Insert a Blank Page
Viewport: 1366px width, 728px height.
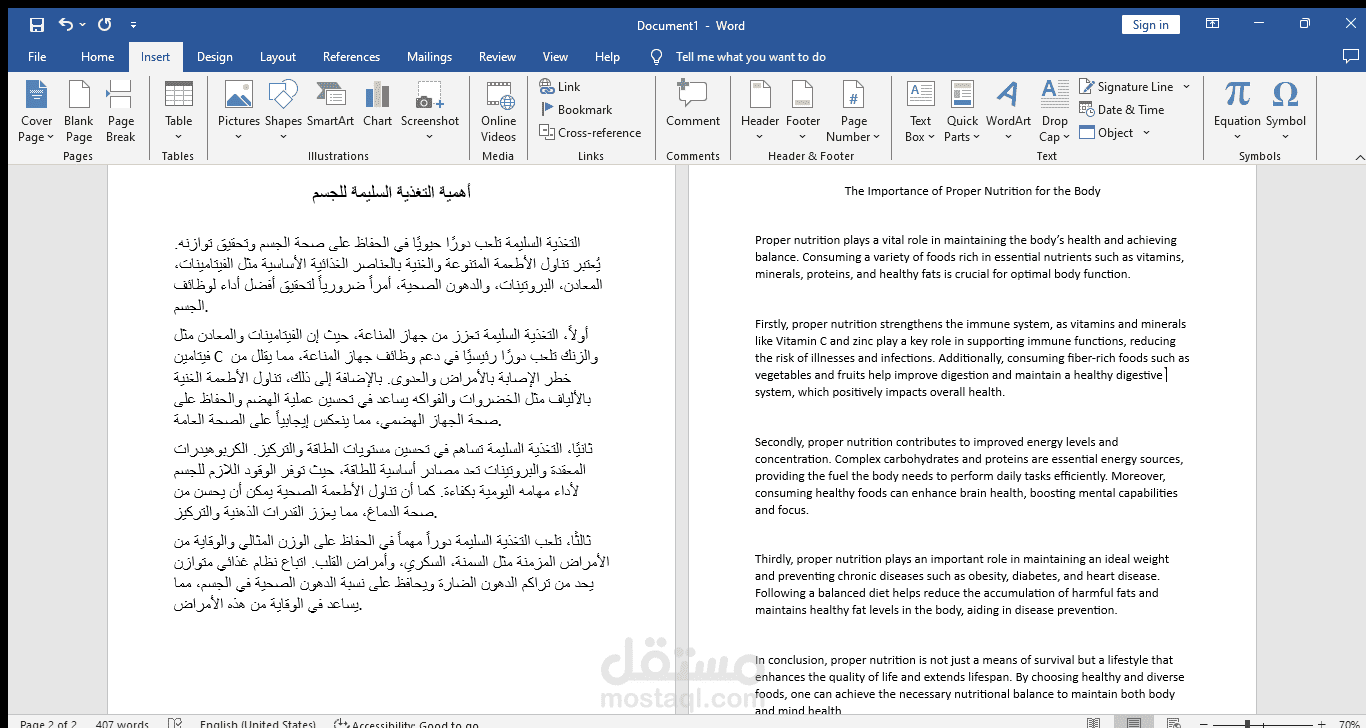pos(79,111)
